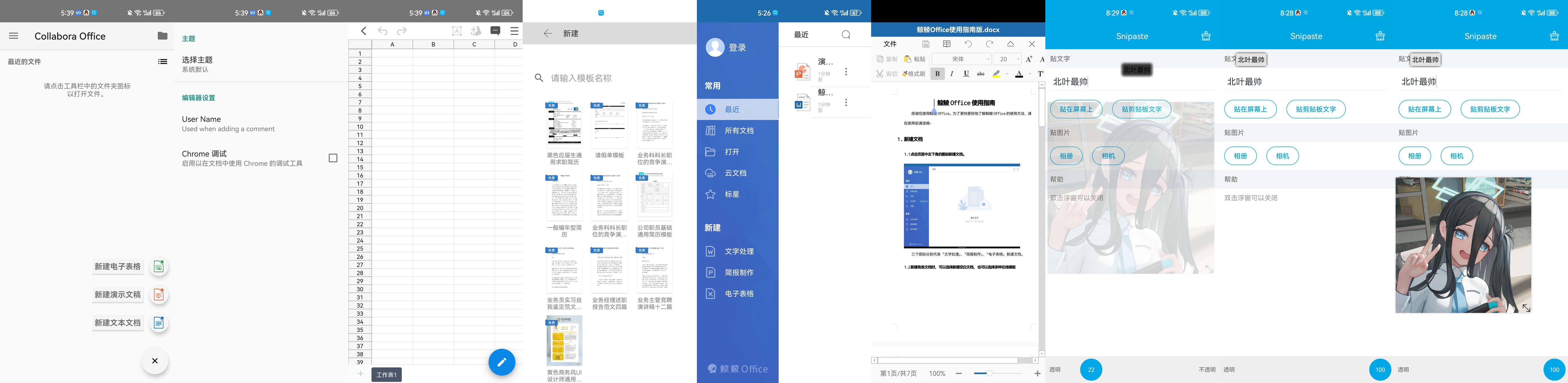This screenshot has width=1568, height=383.
Task: Click the reading view book icon
Action: click(x=947, y=44)
